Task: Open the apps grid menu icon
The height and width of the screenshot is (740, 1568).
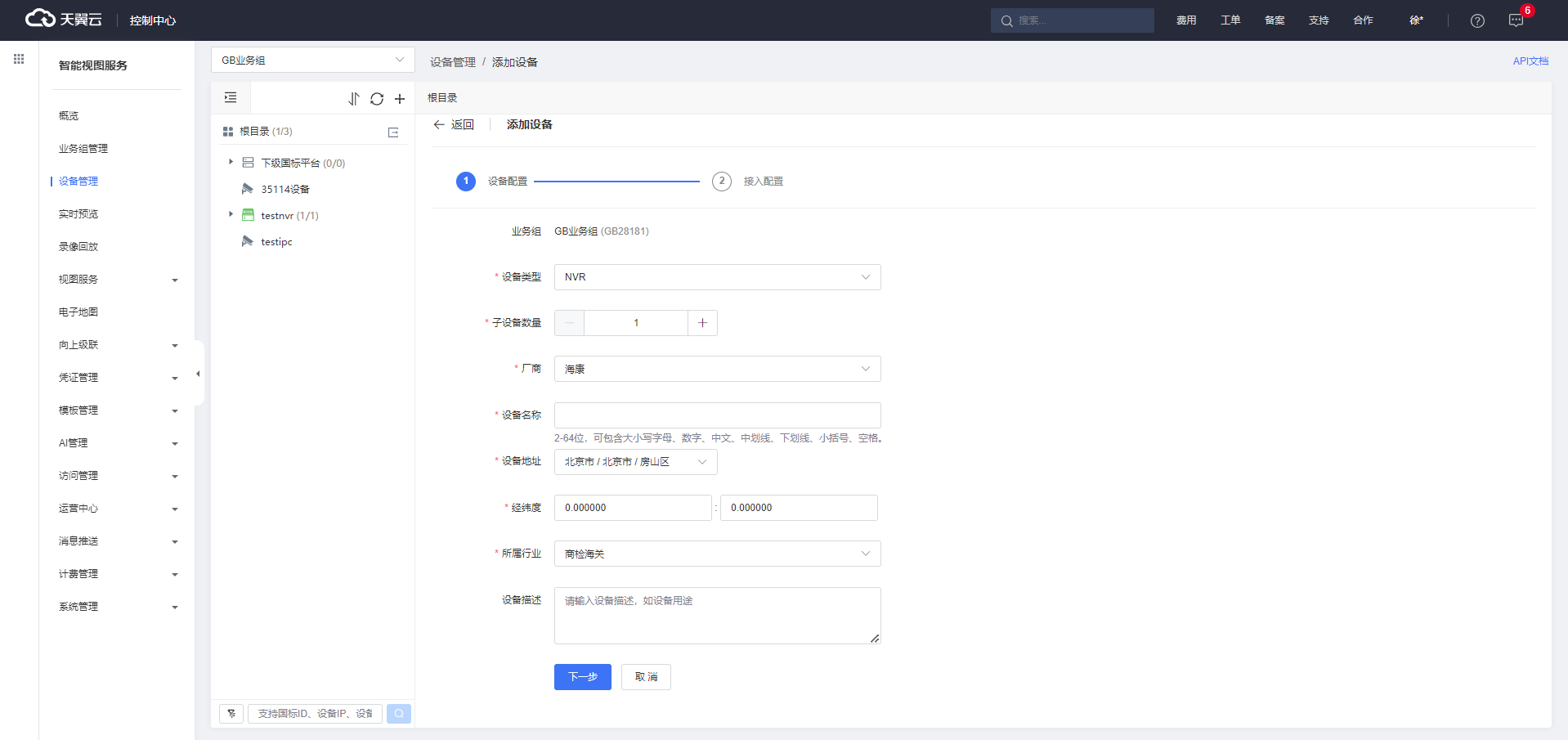Action: [x=19, y=59]
